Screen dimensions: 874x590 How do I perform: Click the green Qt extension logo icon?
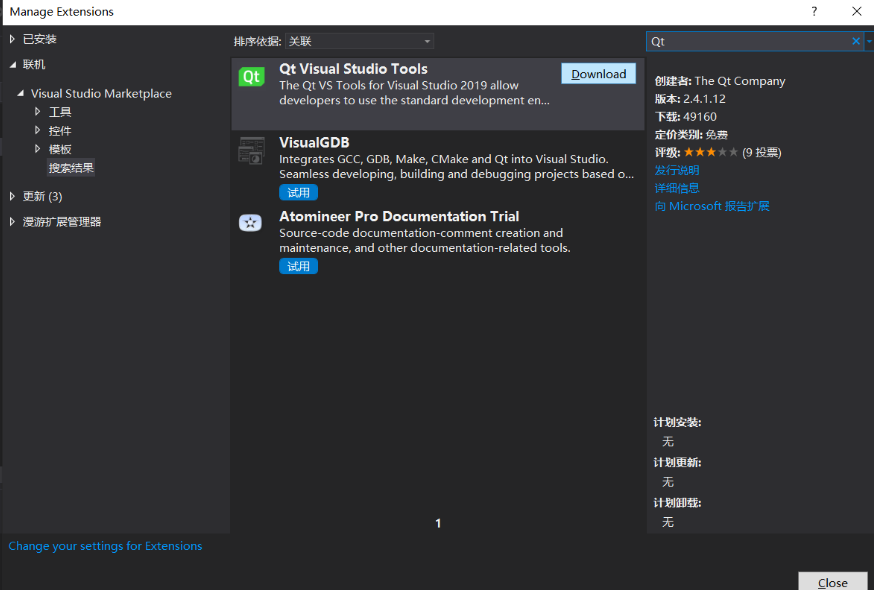coord(251,76)
